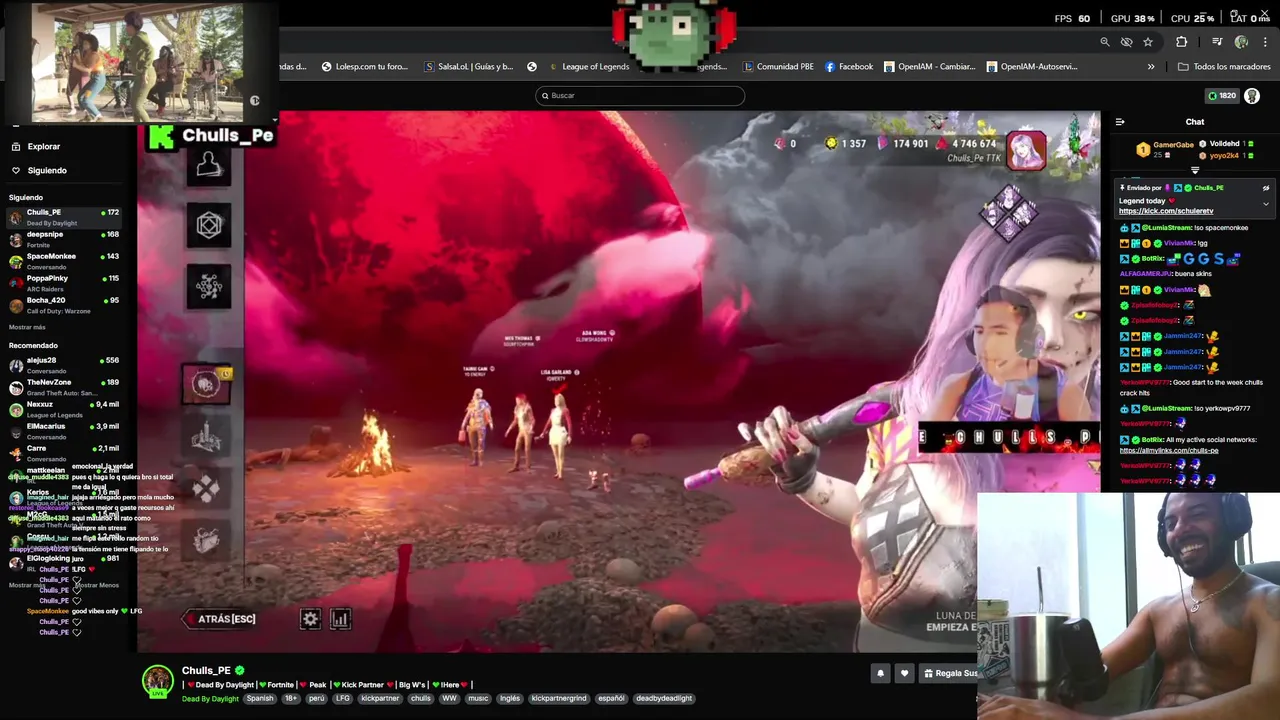Viewport: 1280px width, 720px height.
Task: Open the Todos los marcadores folder
Action: click(1224, 67)
